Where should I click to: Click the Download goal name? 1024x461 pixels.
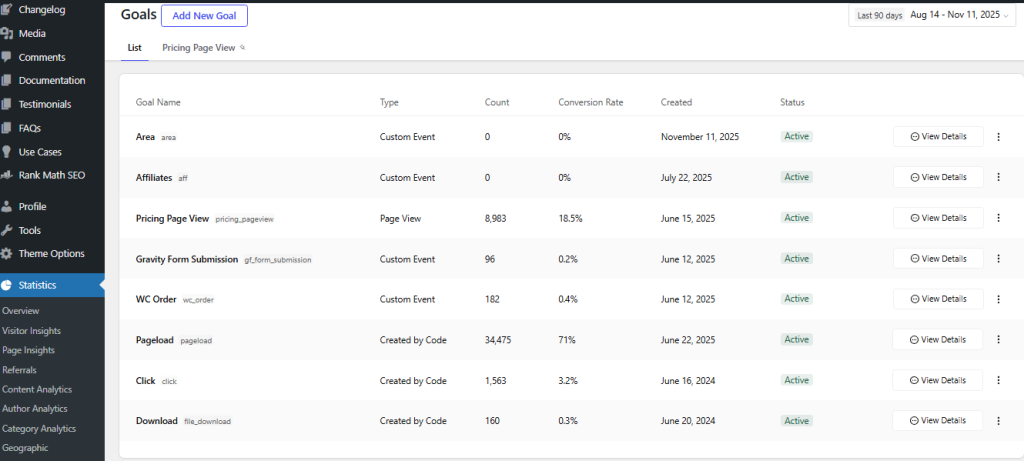pyautogui.click(x=156, y=421)
